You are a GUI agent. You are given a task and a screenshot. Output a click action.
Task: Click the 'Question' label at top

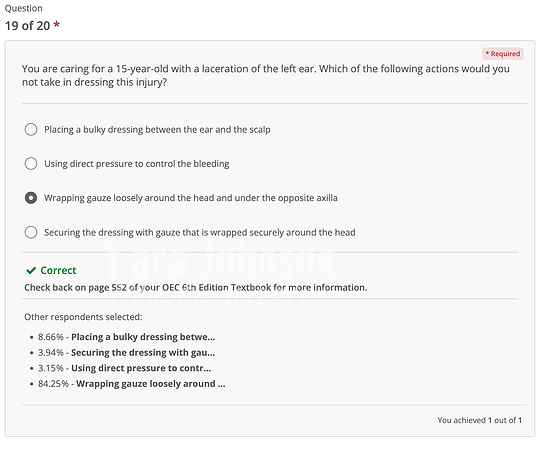point(24,8)
